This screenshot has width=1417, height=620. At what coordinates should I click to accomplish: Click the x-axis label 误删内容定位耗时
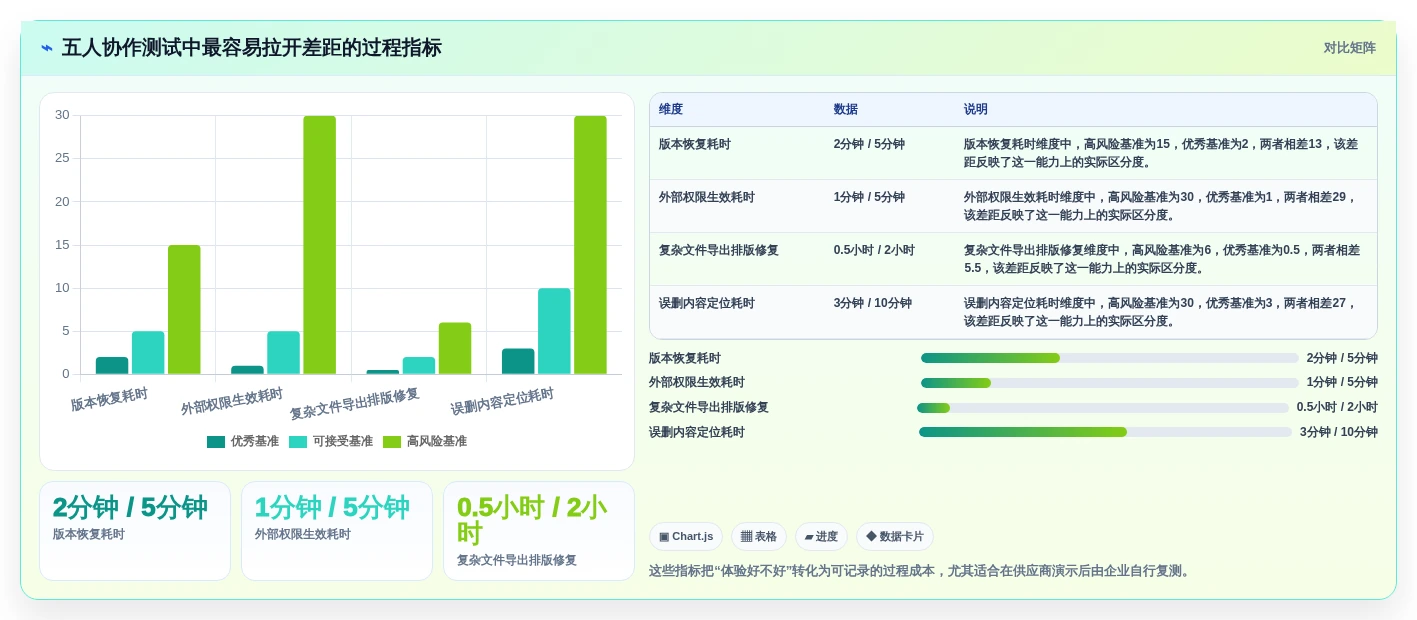coord(502,401)
